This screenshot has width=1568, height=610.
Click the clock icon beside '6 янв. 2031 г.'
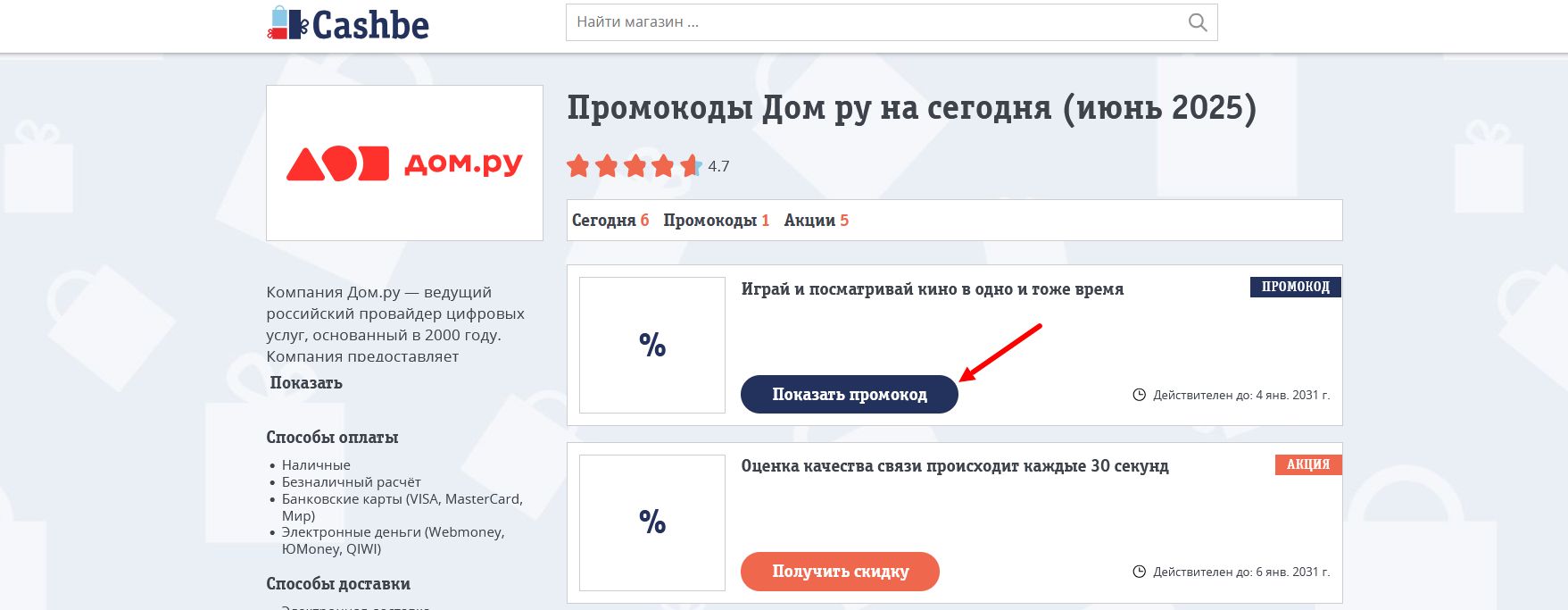point(1139,572)
